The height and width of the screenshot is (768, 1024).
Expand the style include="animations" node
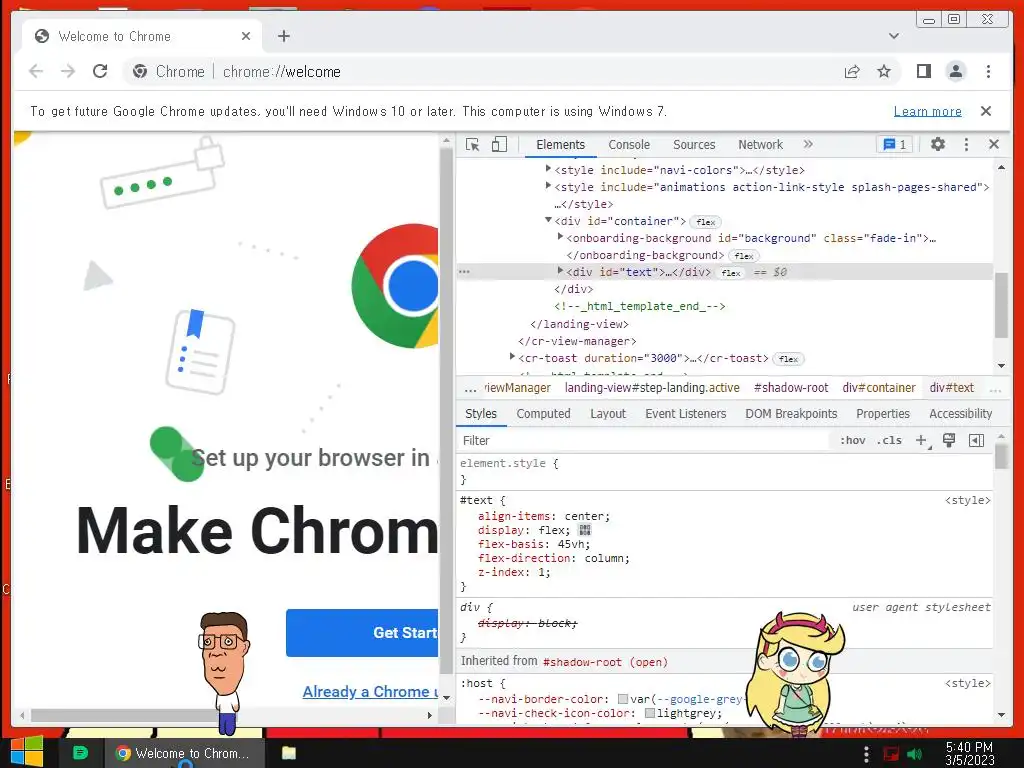(548, 186)
